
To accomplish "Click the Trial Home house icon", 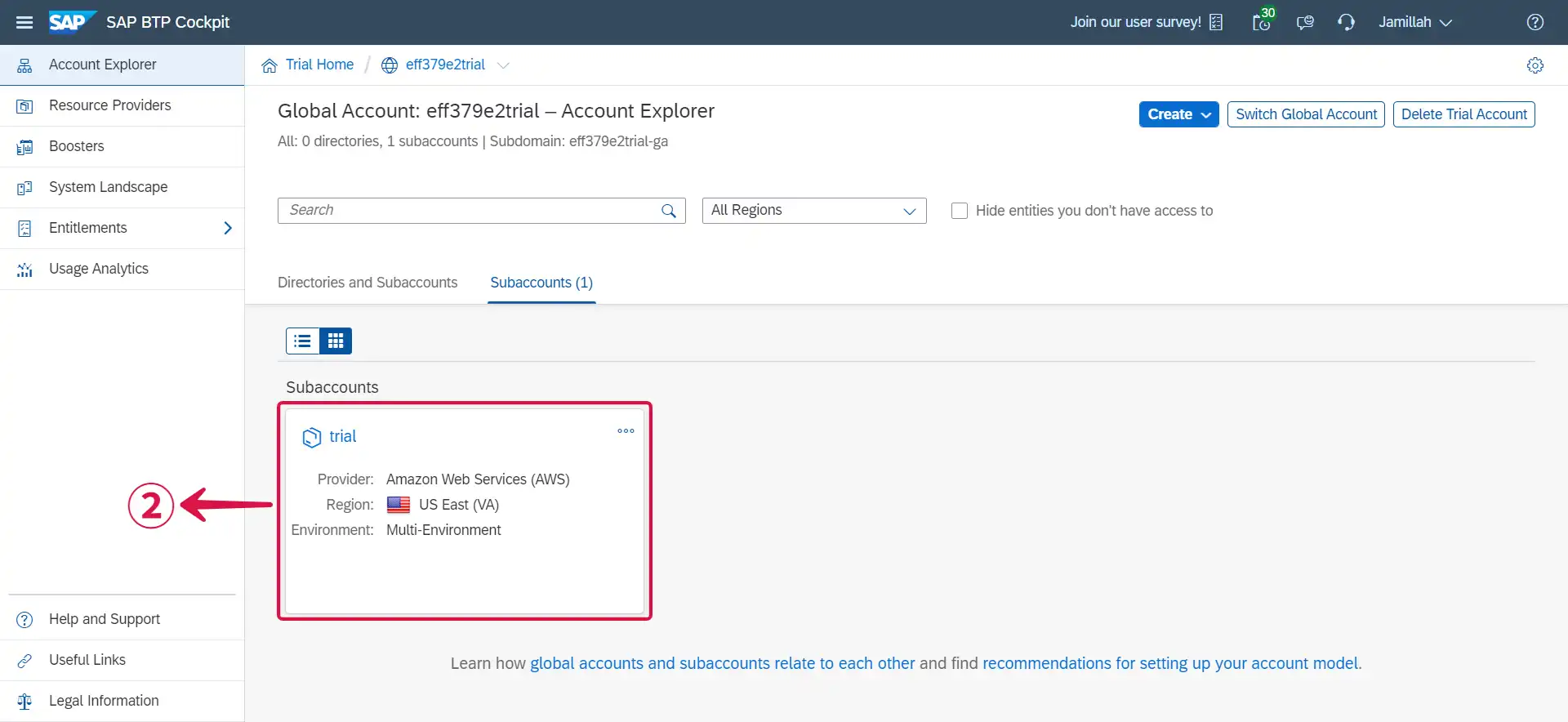I will (269, 65).
